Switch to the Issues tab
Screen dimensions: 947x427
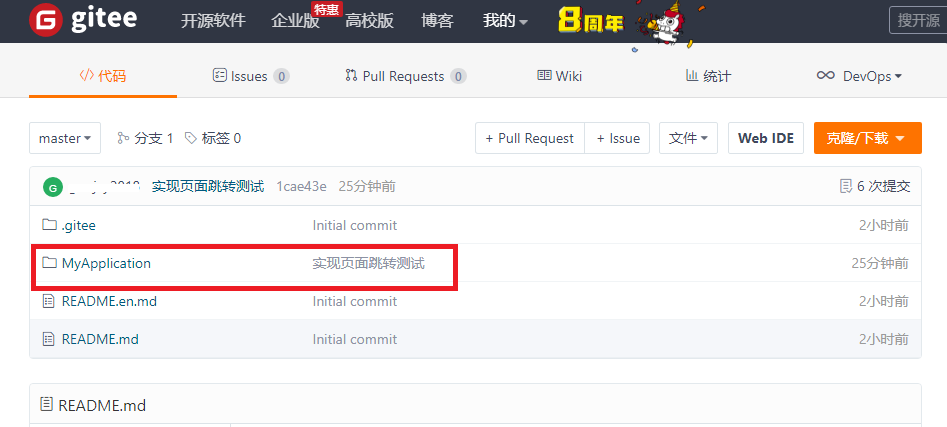pos(251,76)
